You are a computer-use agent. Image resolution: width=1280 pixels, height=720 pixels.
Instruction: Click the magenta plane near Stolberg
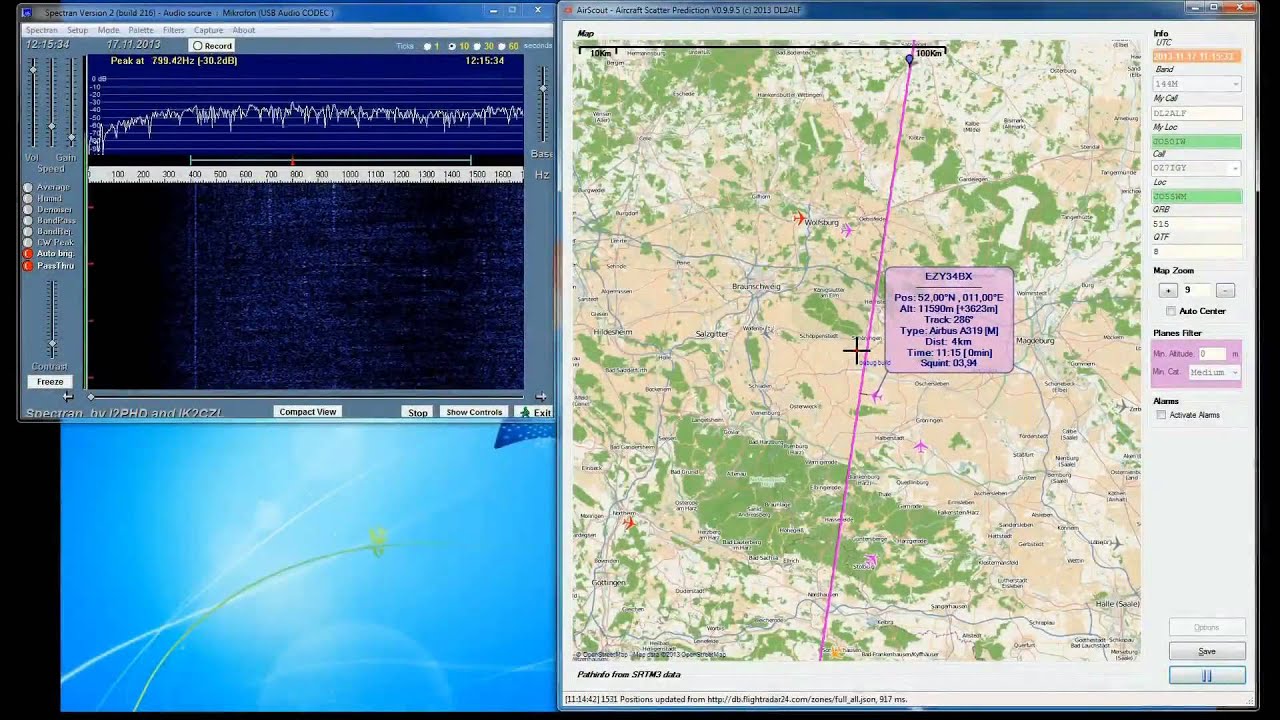pyautogui.click(x=871, y=560)
